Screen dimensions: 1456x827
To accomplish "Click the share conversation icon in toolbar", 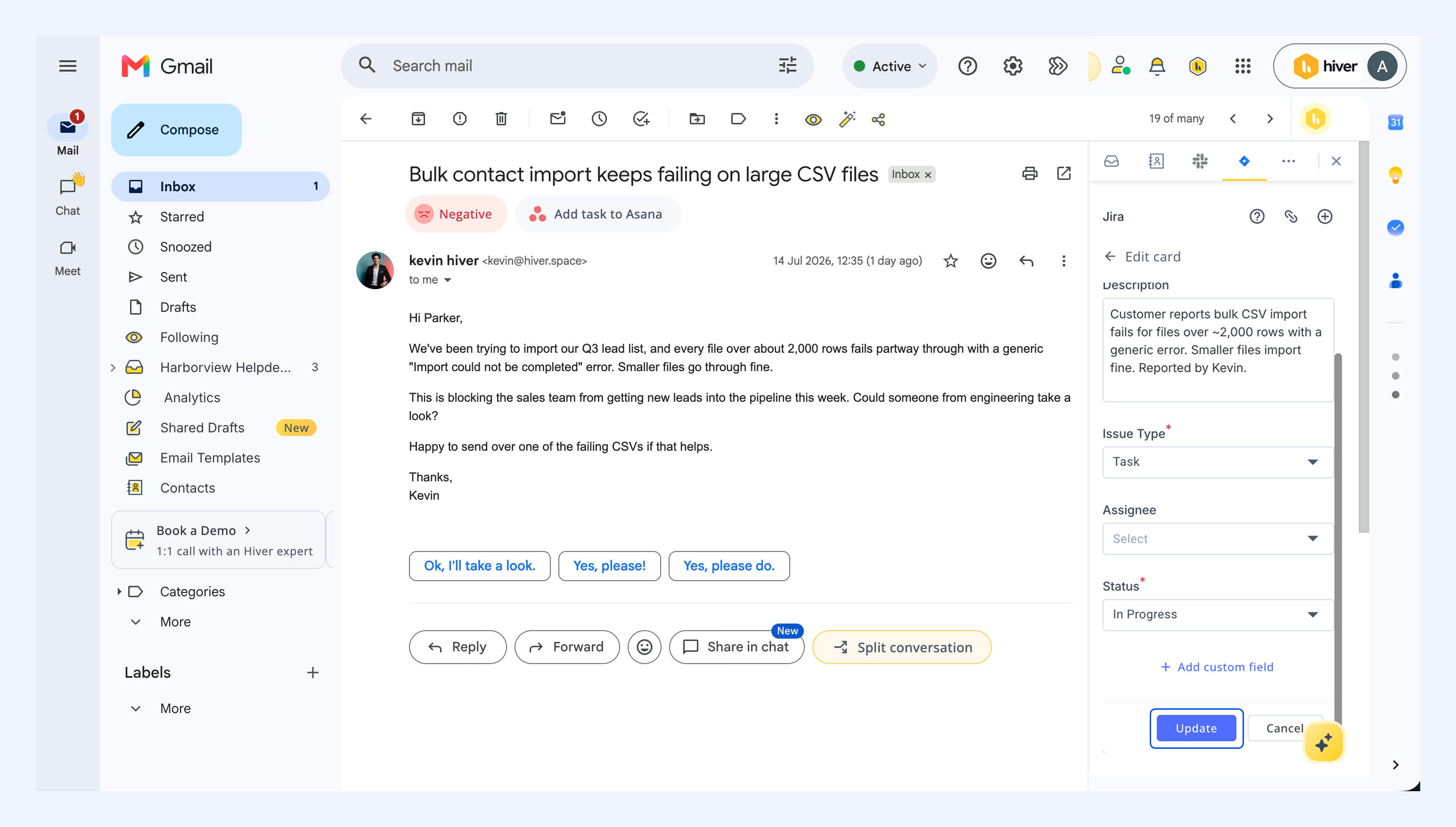I will 879,119.
